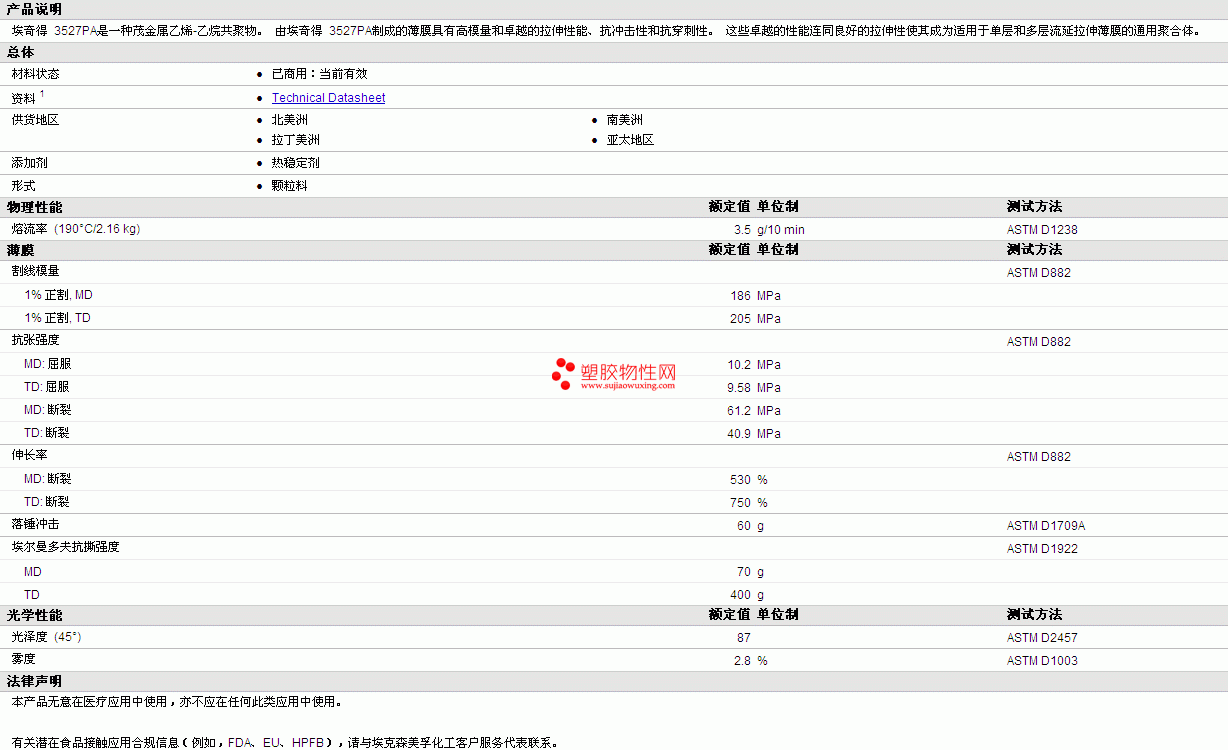Click the 已商用：当前有效 value

(x=319, y=74)
